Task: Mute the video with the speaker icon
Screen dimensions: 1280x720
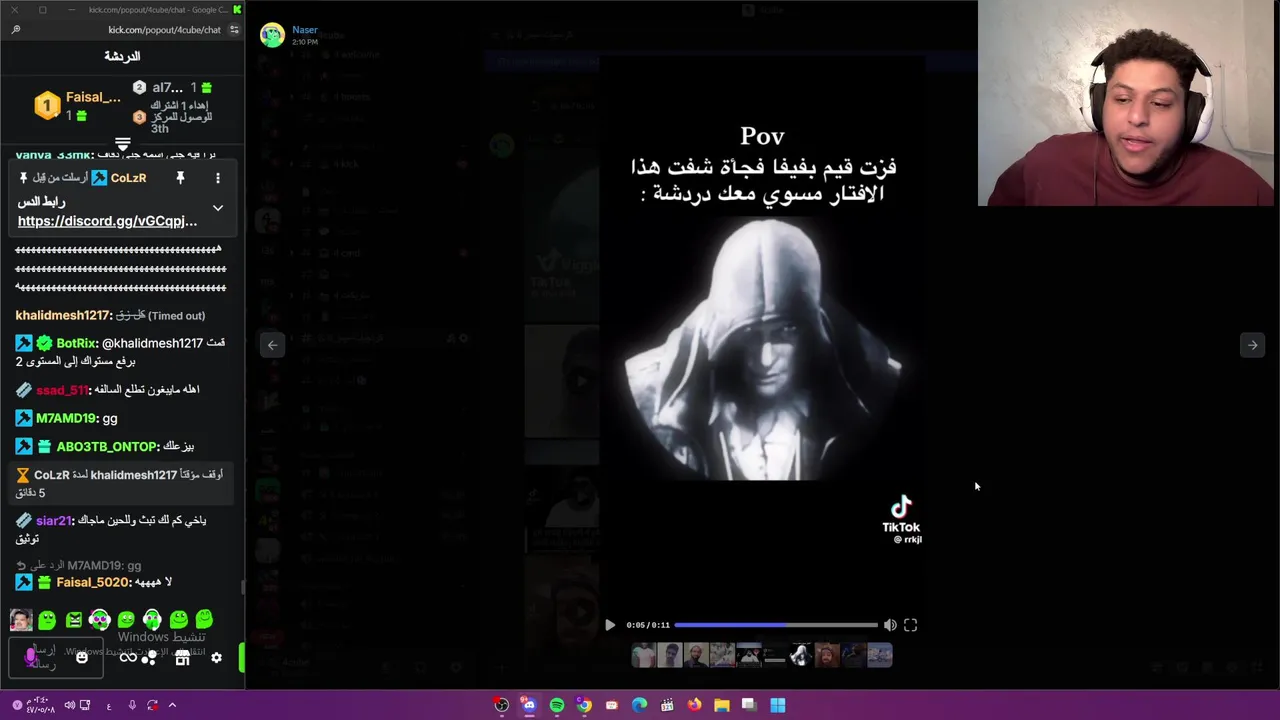Action: (890, 625)
